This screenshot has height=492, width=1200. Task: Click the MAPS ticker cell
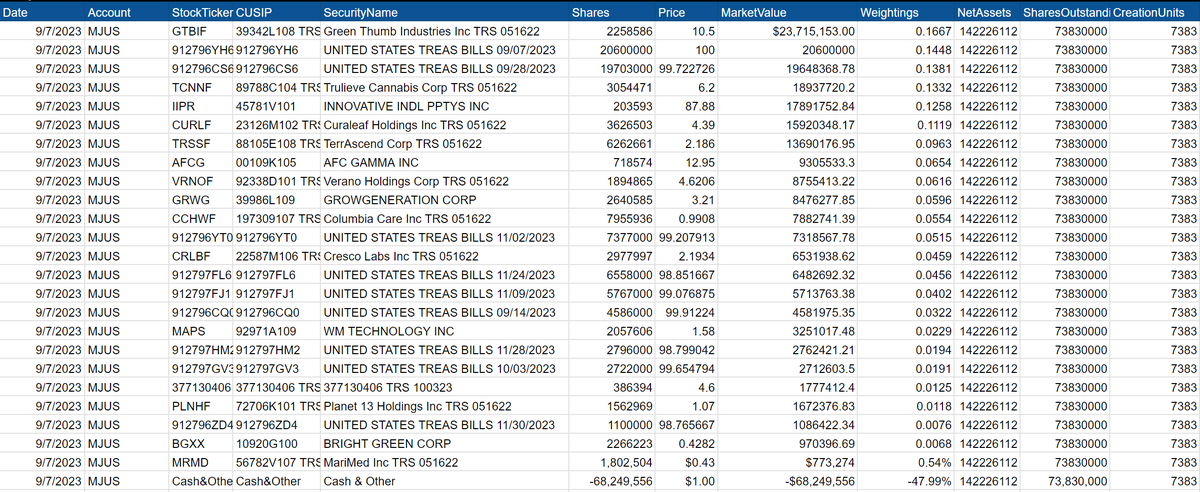point(188,331)
